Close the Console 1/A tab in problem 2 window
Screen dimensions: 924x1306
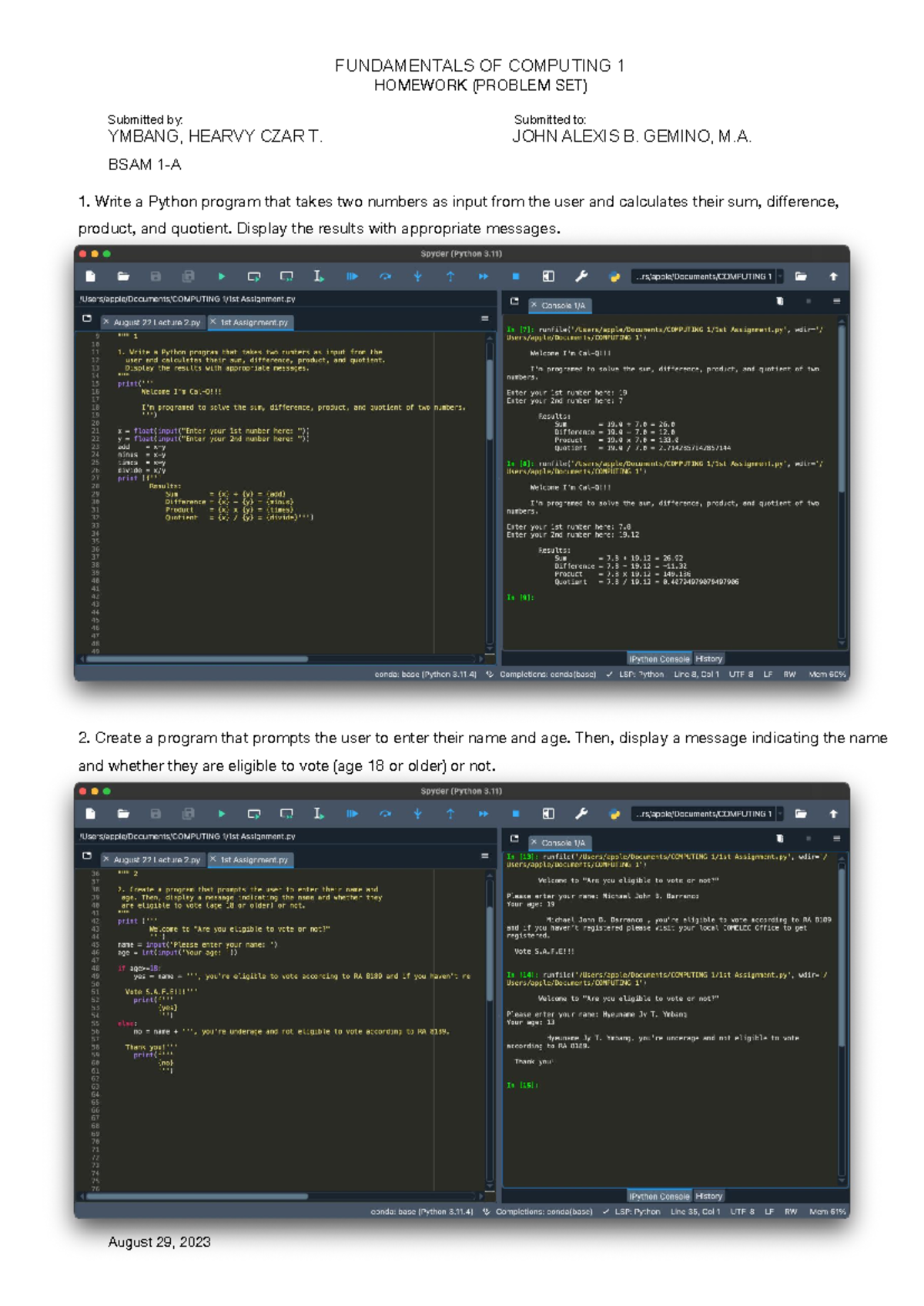[x=534, y=842]
